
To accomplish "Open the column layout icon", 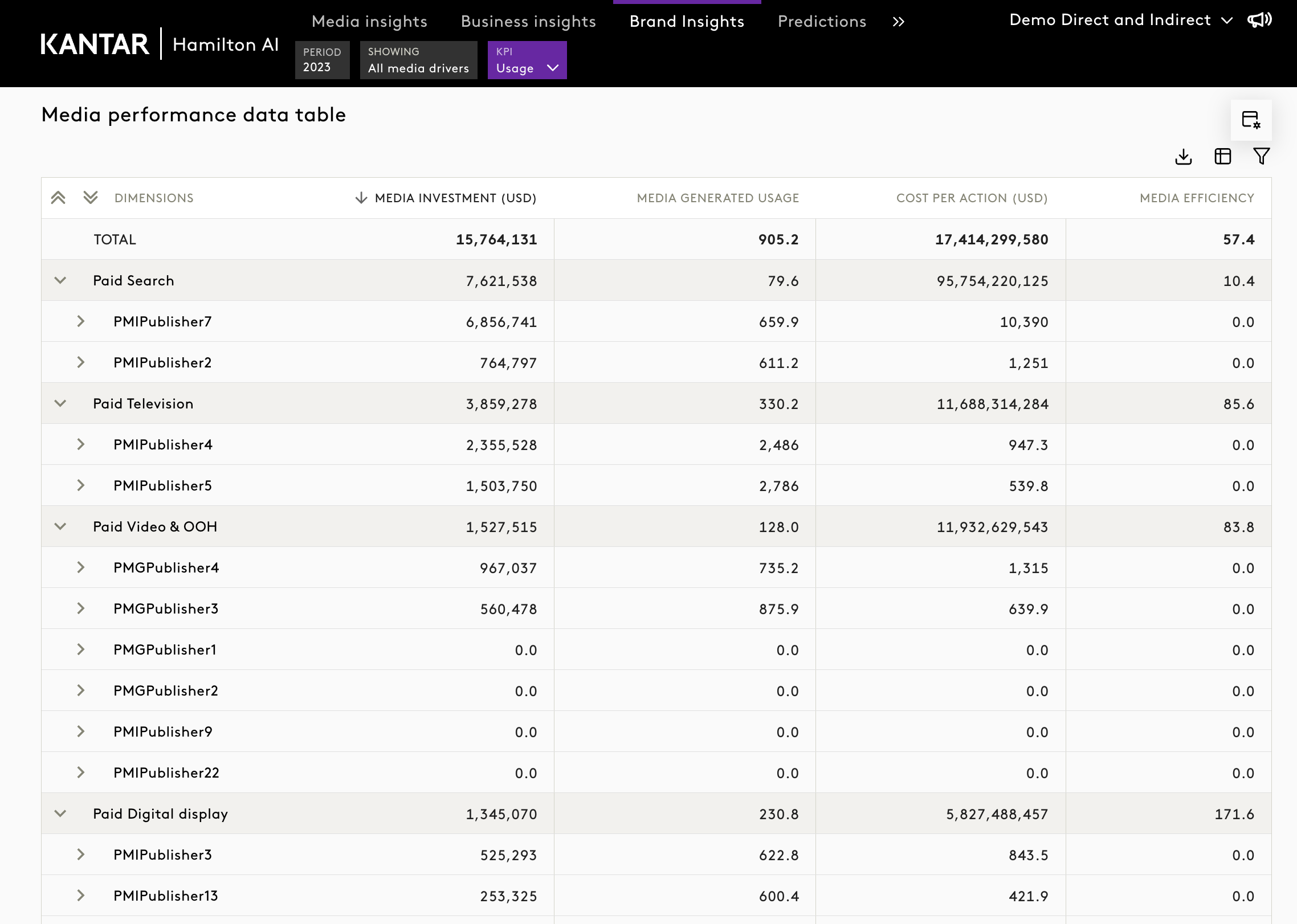I will pos(1222,157).
